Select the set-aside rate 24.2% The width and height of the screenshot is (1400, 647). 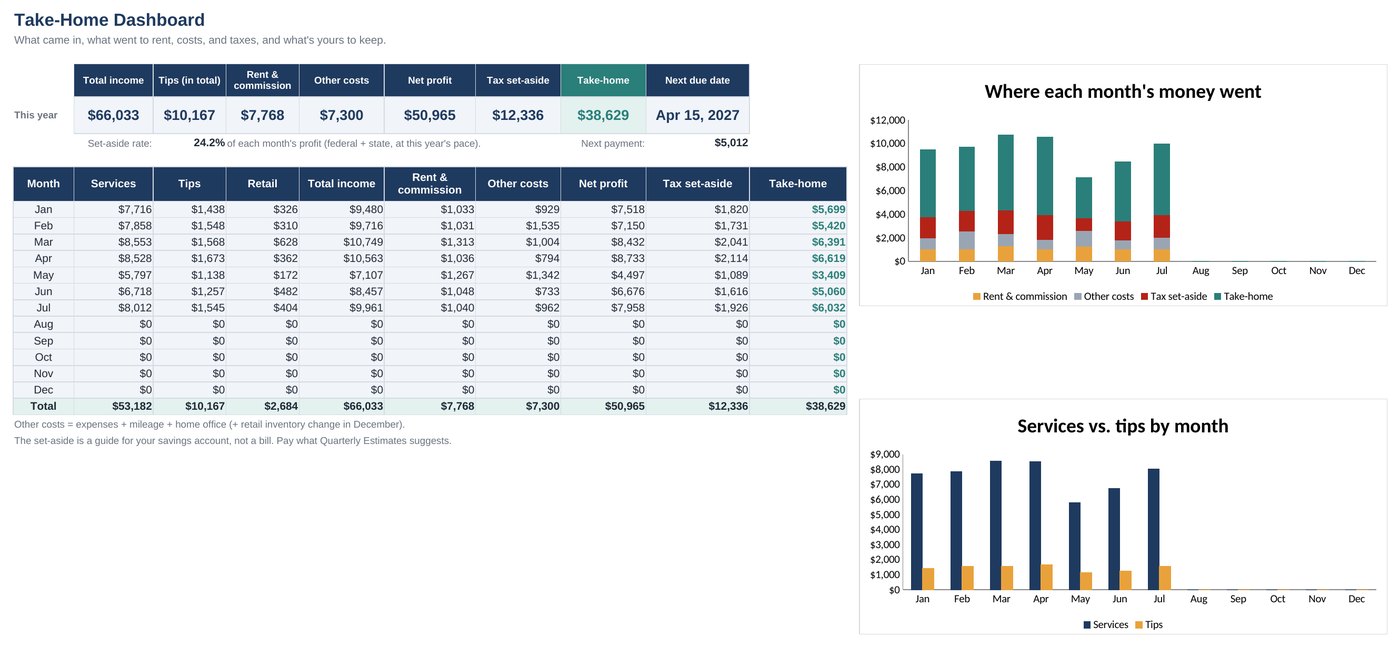(209, 143)
